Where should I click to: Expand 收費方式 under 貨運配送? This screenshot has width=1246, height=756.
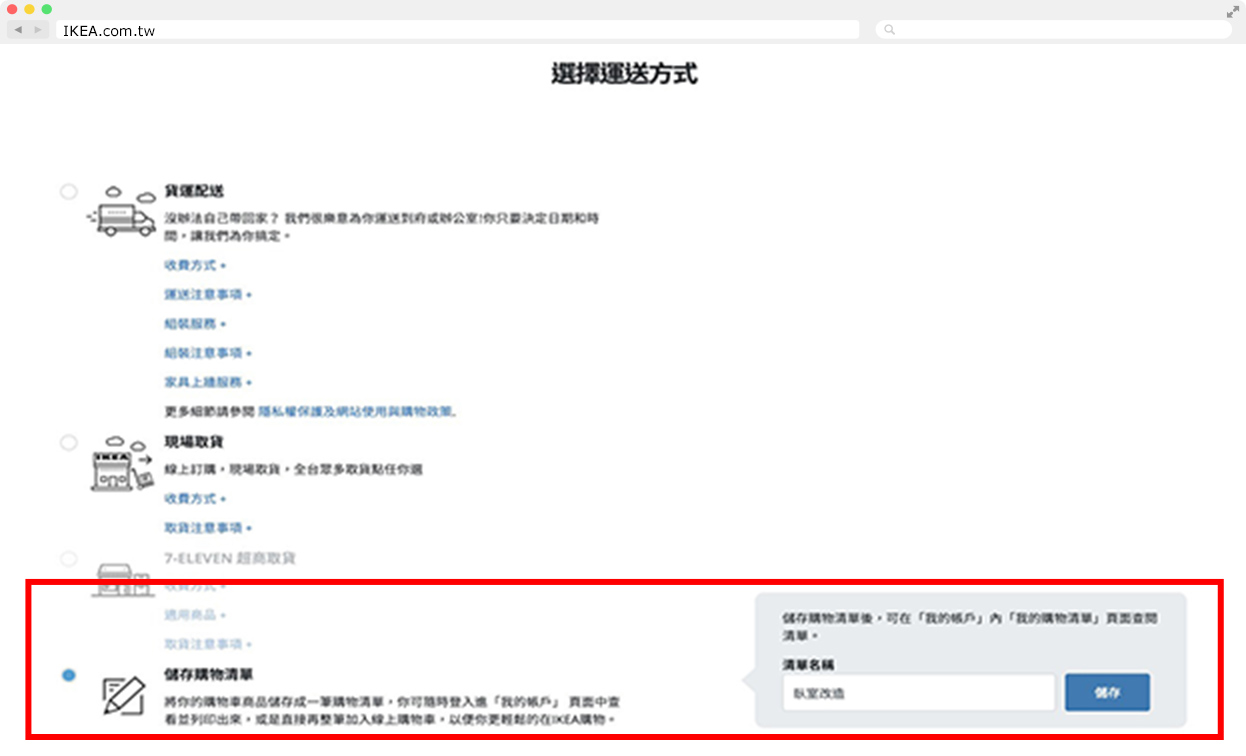pyautogui.click(x=194, y=266)
